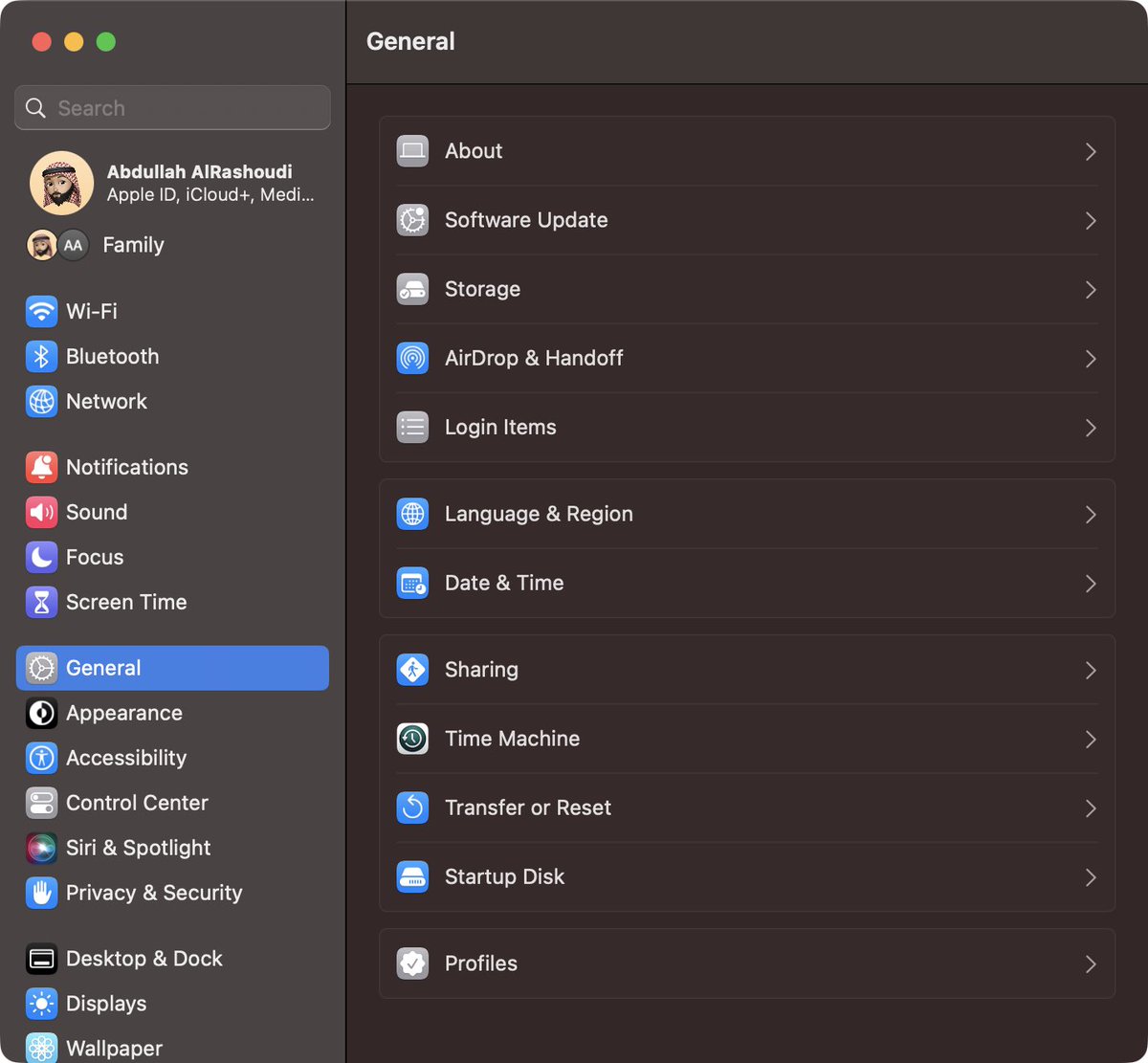Open the Time Machine label
The height and width of the screenshot is (1063, 1148).
pyautogui.click(x=513, y=739)
